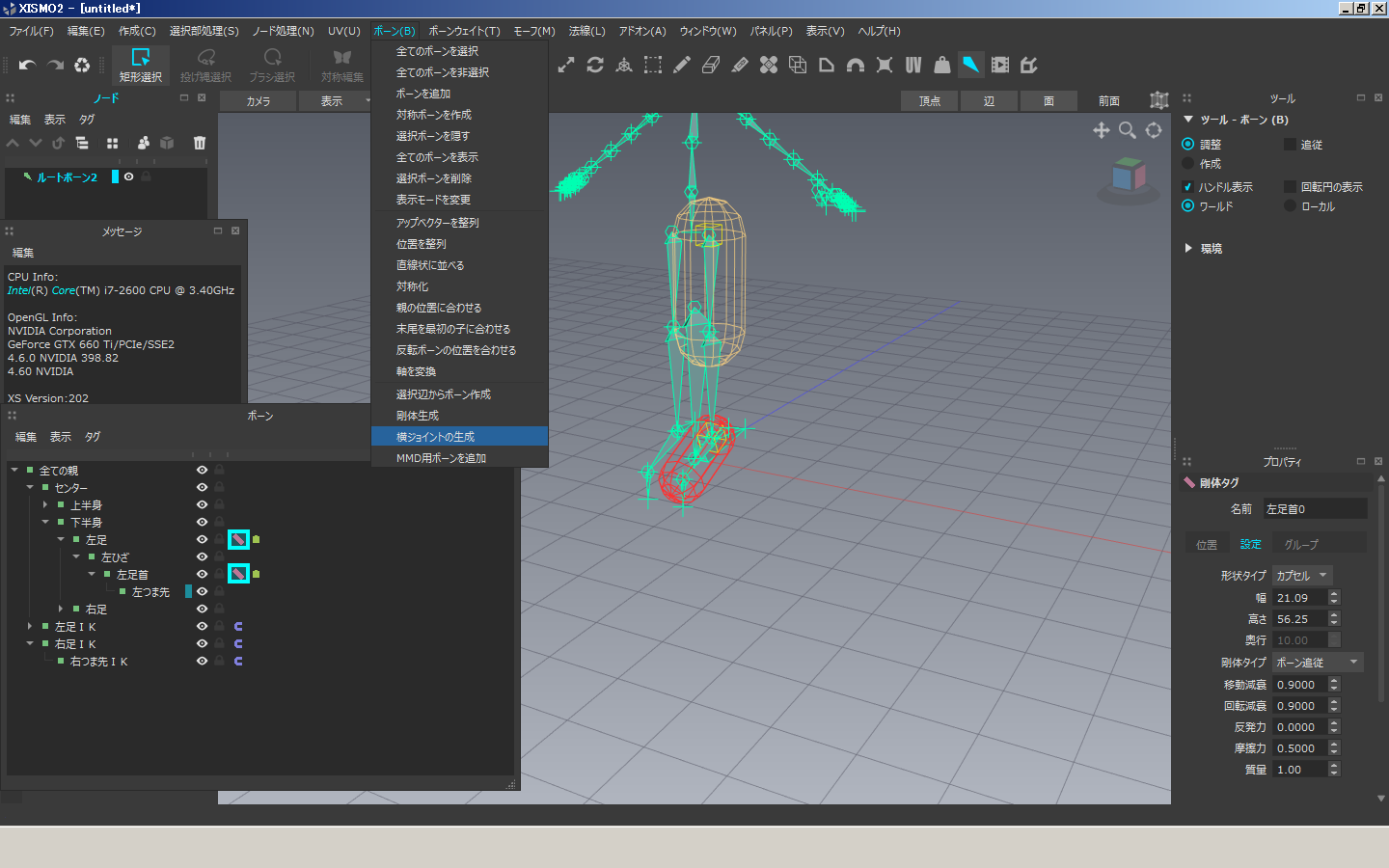Expand the 左足ＩＫ tree node

(x=30, y=626)
